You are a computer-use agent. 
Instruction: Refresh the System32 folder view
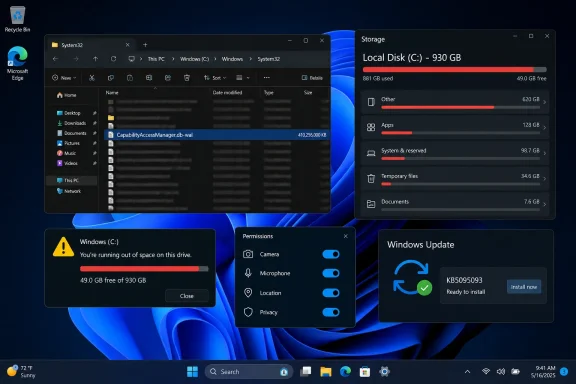tap(114, 59)
